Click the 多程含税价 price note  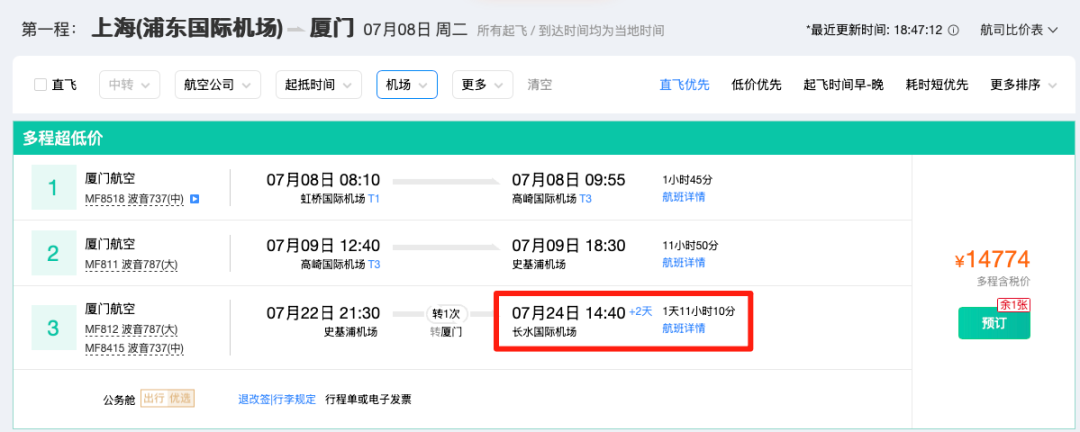click(1004, 281)
